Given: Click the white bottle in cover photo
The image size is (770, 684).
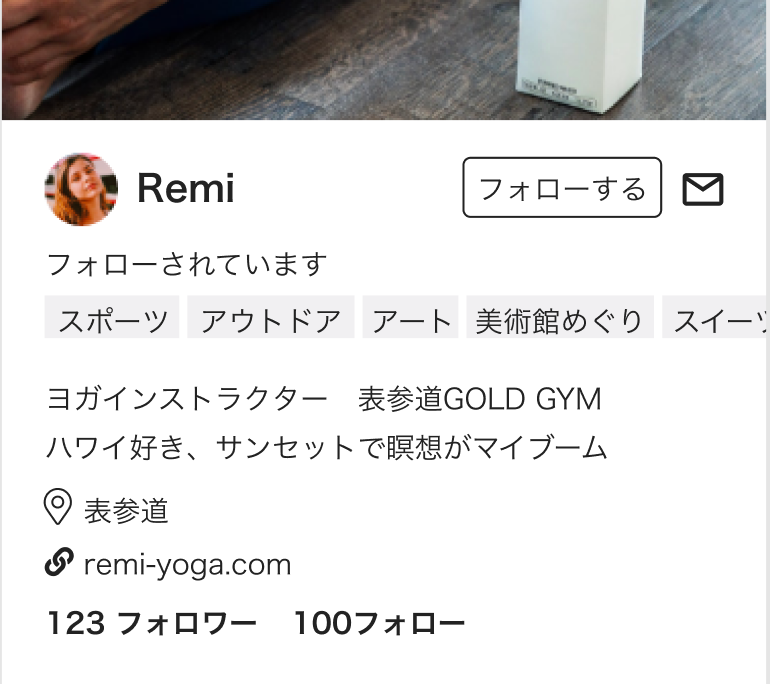Looking at the screenshot, I should coord(580,54).
